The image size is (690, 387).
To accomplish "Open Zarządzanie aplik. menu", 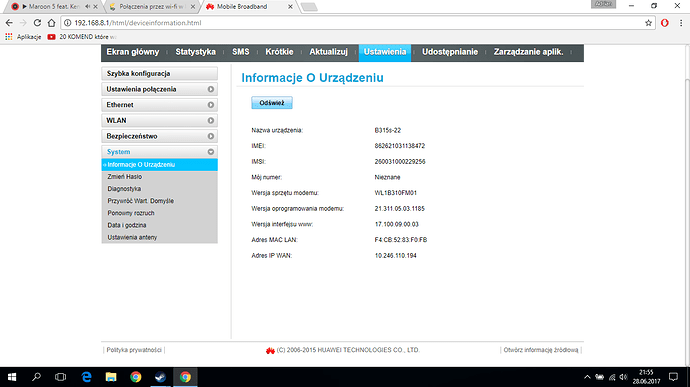I will [528, 52].
